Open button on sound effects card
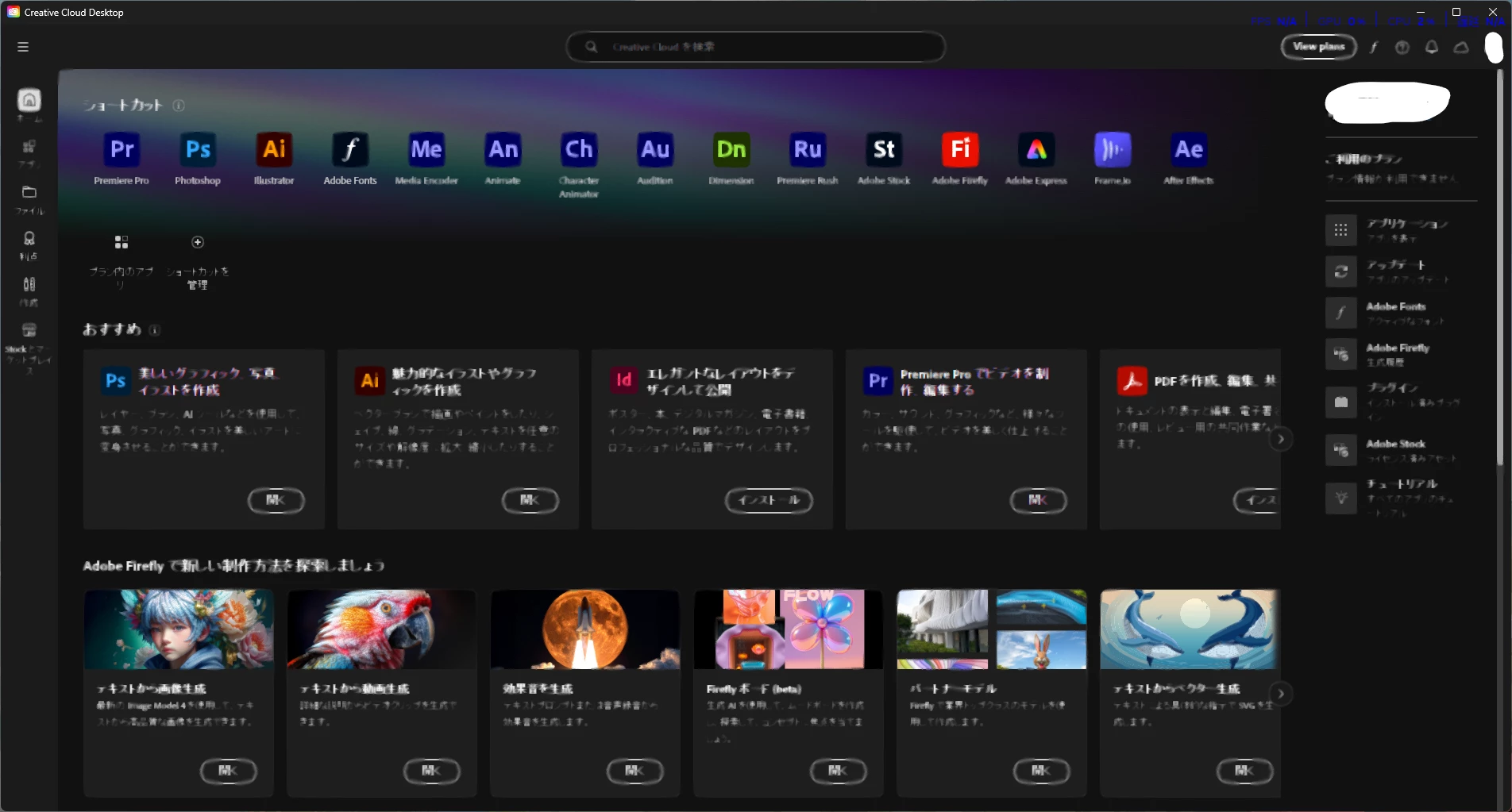Viewport: 1512px width, 812px height. (x=634, y=771)
